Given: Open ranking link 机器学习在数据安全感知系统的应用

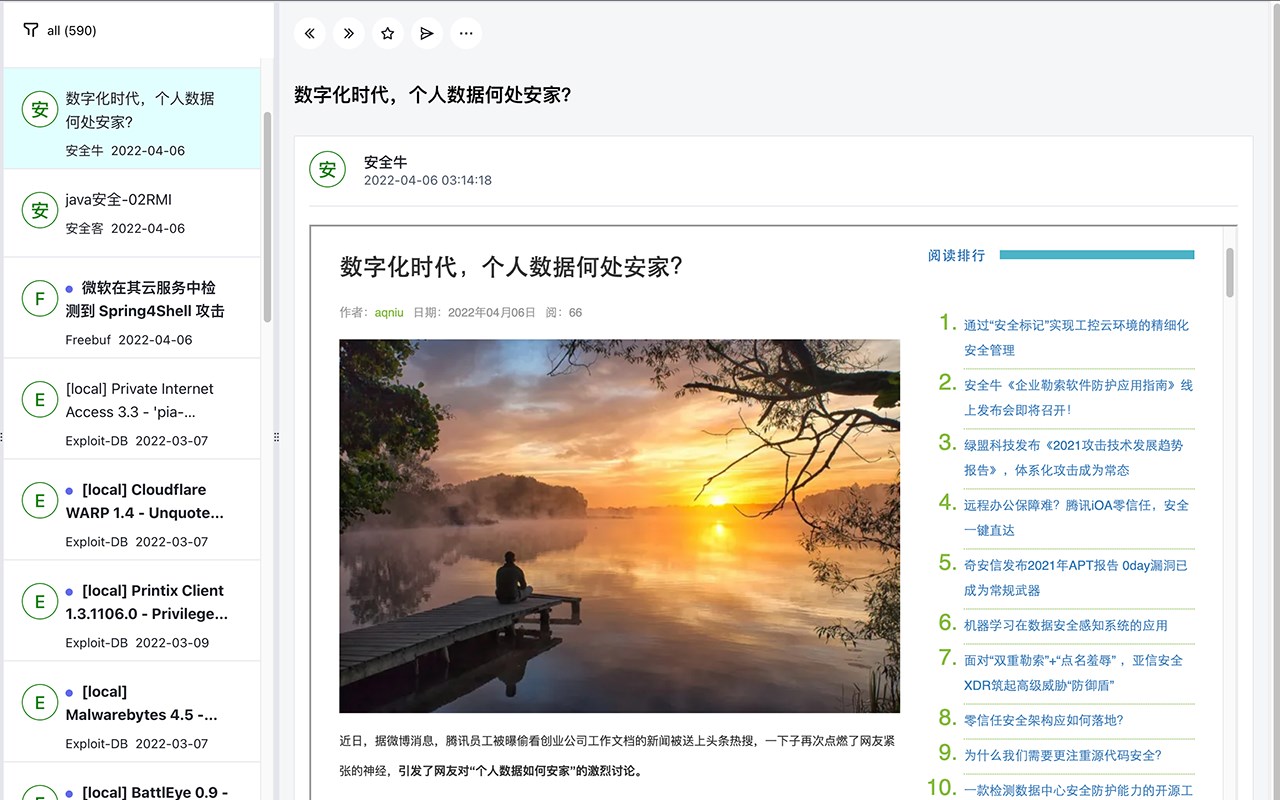Looking at the screenshot, I should click(x=1065, y=625).
